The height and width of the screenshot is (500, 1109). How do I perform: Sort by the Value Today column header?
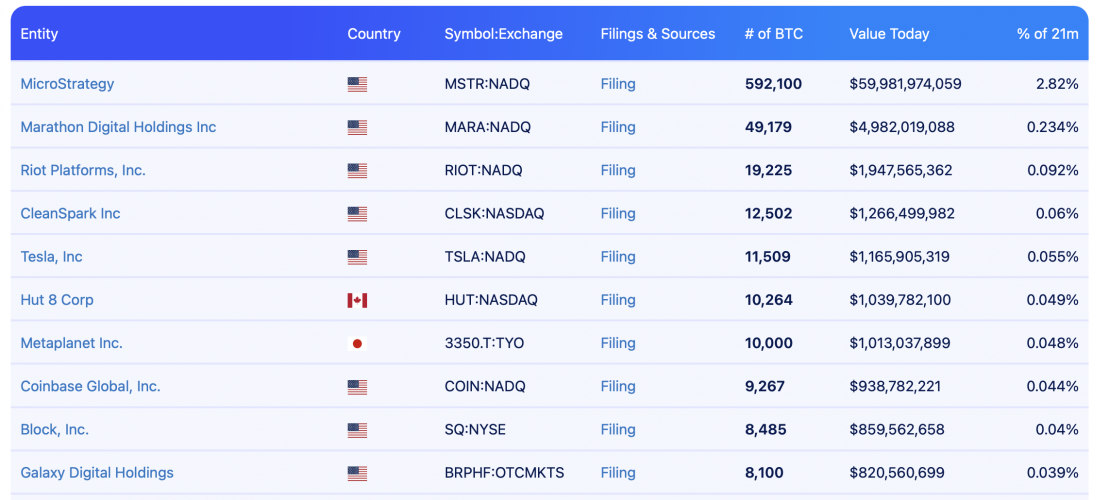[889, 34]
